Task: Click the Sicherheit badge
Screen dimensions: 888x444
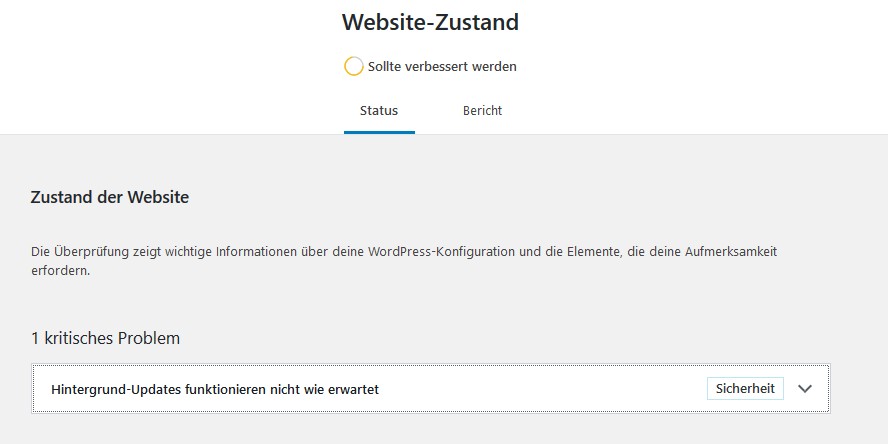Action: click(746, 388)
